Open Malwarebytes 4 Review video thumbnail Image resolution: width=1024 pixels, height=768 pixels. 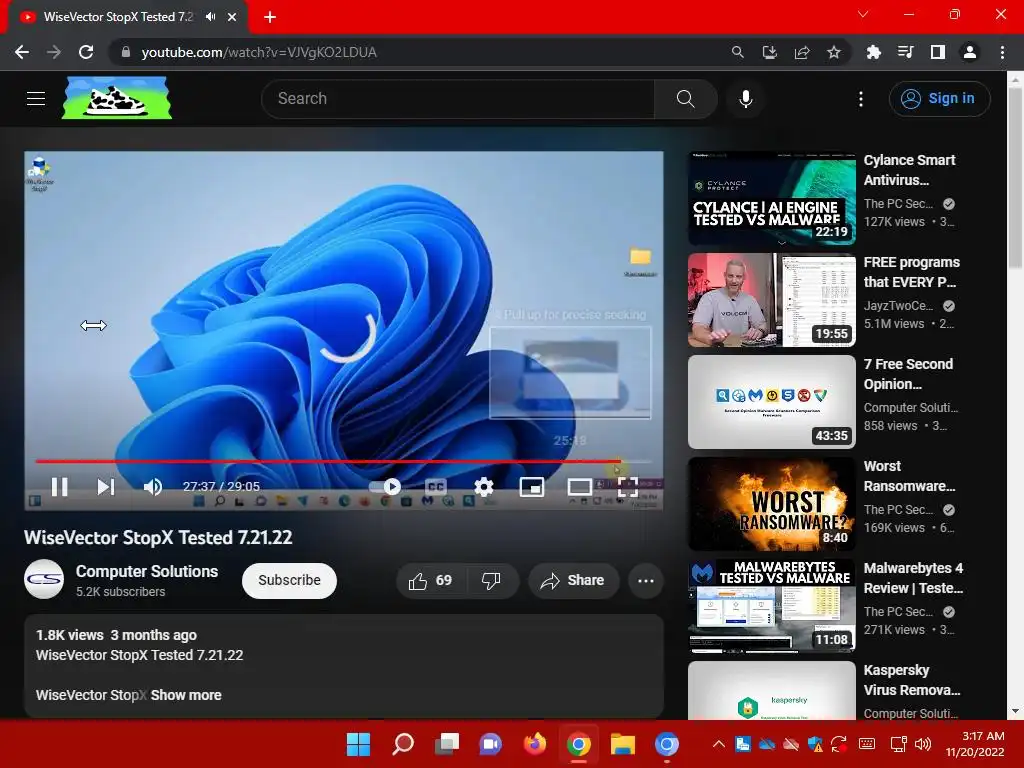[772, 605]
